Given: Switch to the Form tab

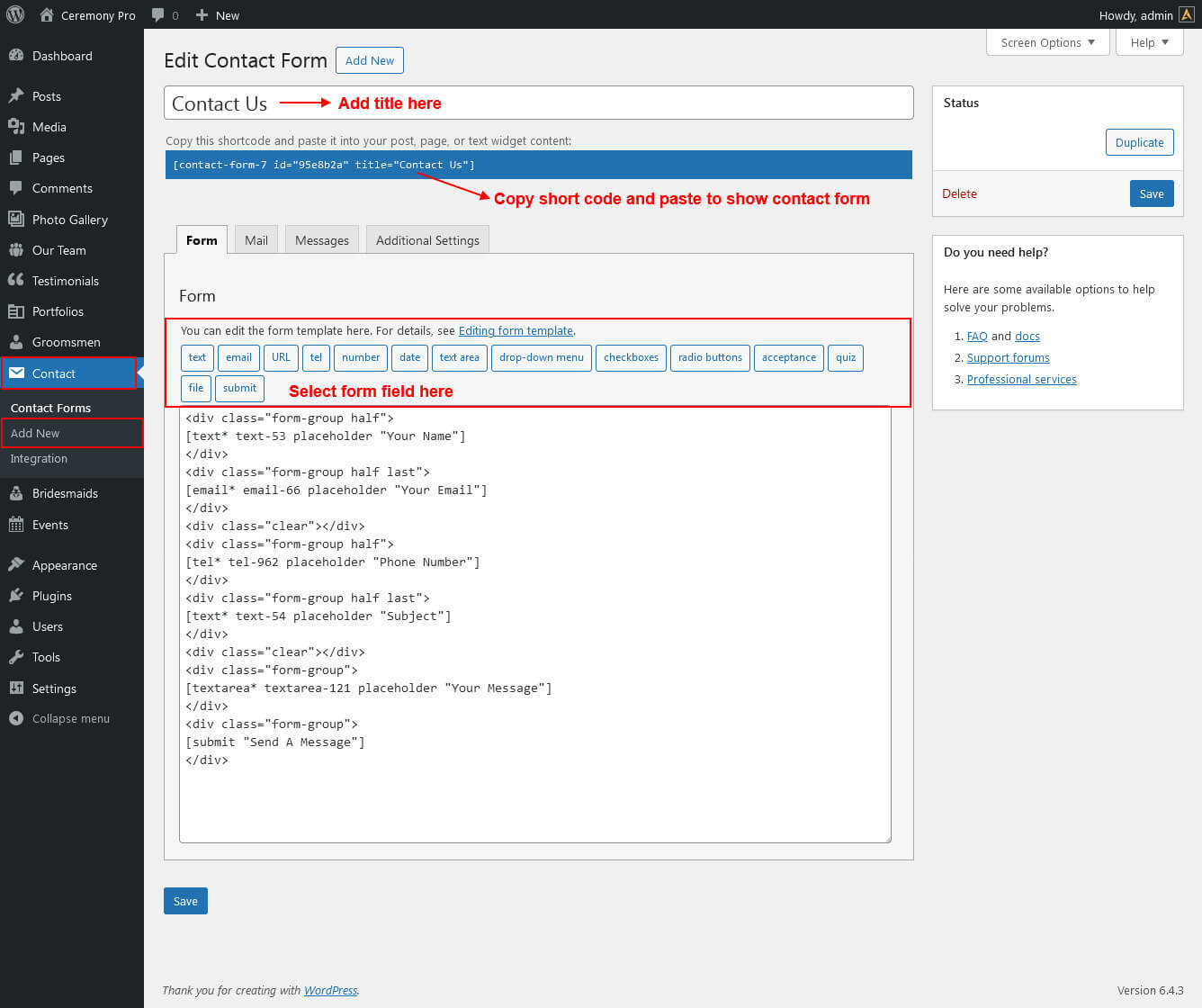Looking at the screenshot, I should pos(202,240).
